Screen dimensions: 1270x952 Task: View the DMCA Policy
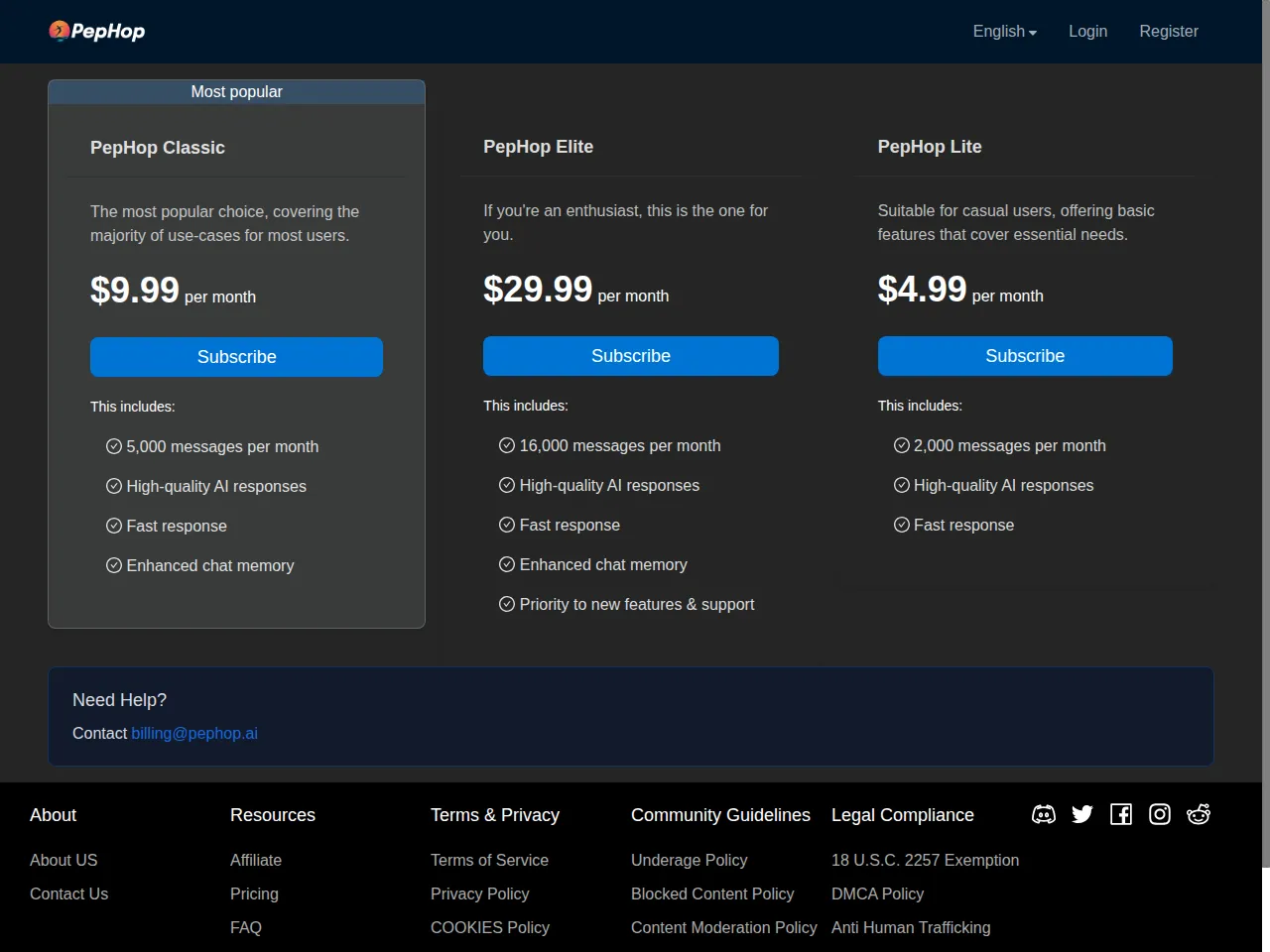click(x=877, y=893)
